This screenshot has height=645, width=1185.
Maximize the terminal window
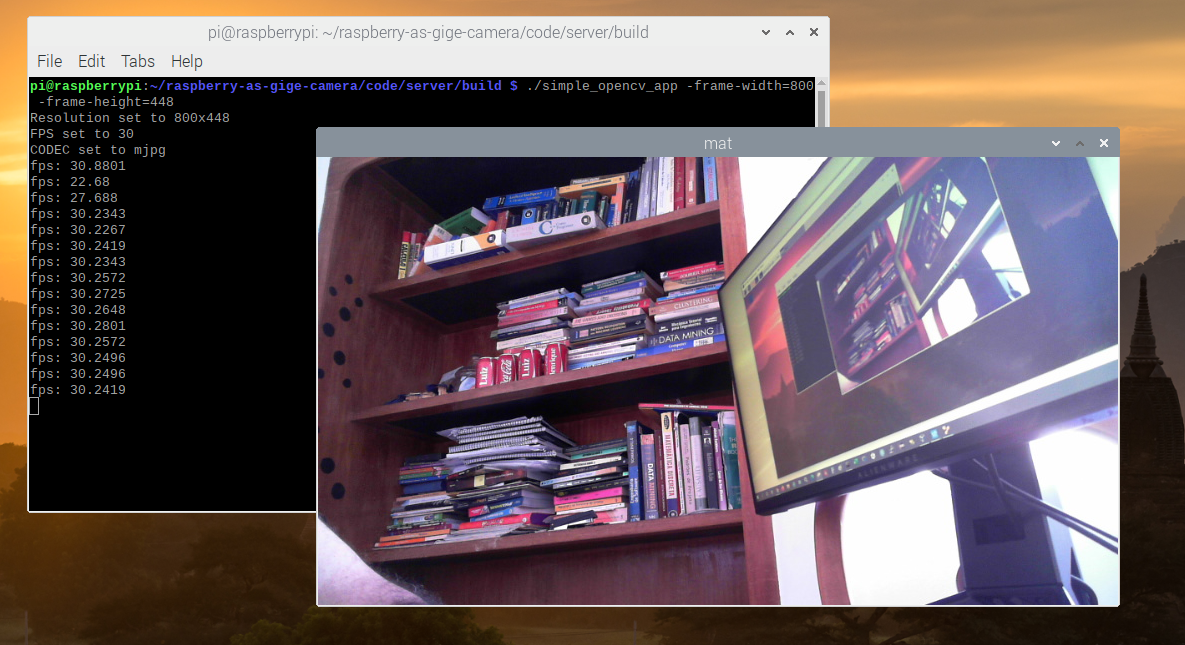click(x=790, y=33)
